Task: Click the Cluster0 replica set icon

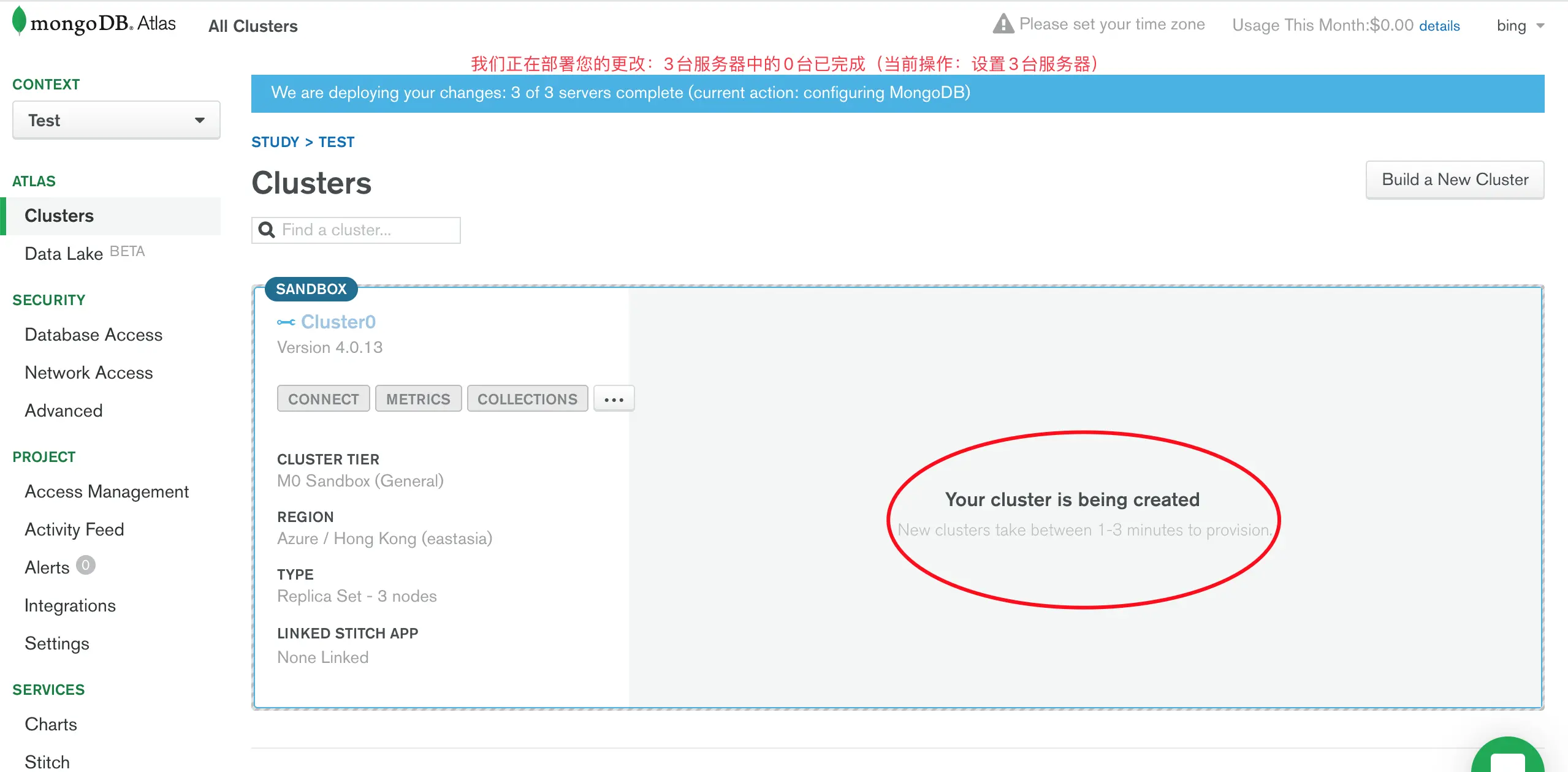Action: coord(286,322)
